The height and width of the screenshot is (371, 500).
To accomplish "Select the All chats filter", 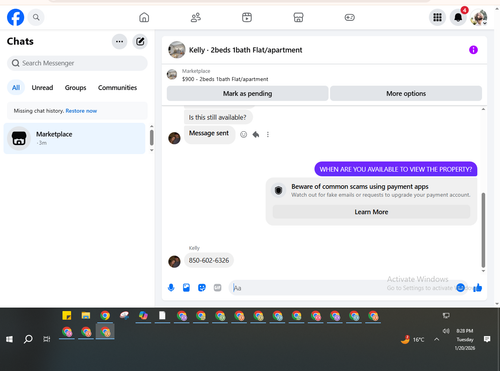I will (x=16, y=88).
